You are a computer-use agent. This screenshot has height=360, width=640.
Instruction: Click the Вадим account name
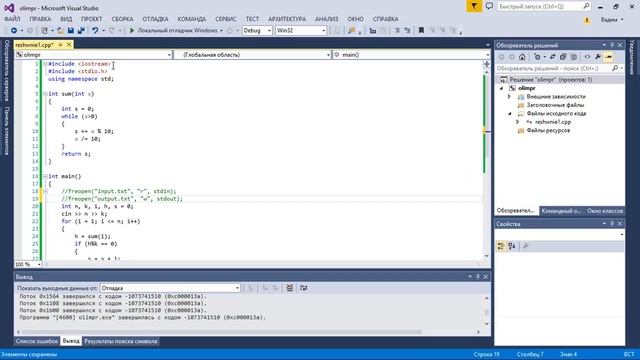tap(609, 20)
